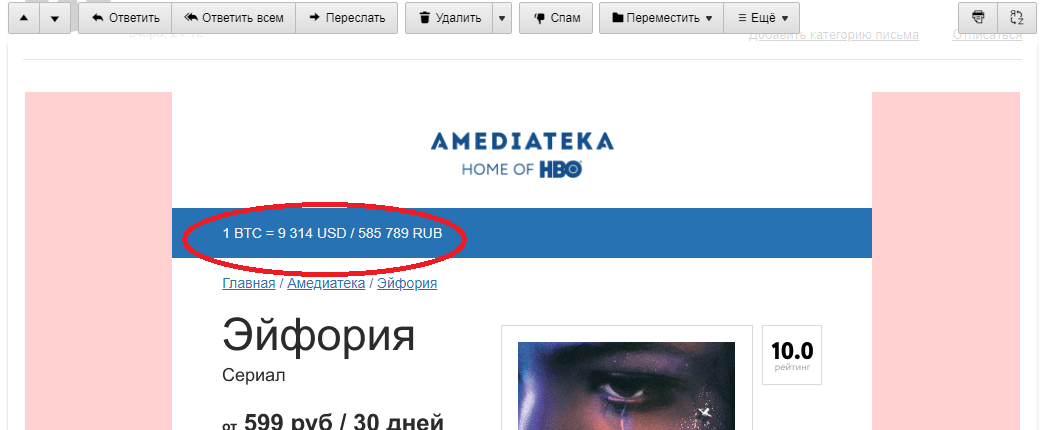
Task: Open the Амедиатека breadcrumb link
Action: [x=326, y=283]
